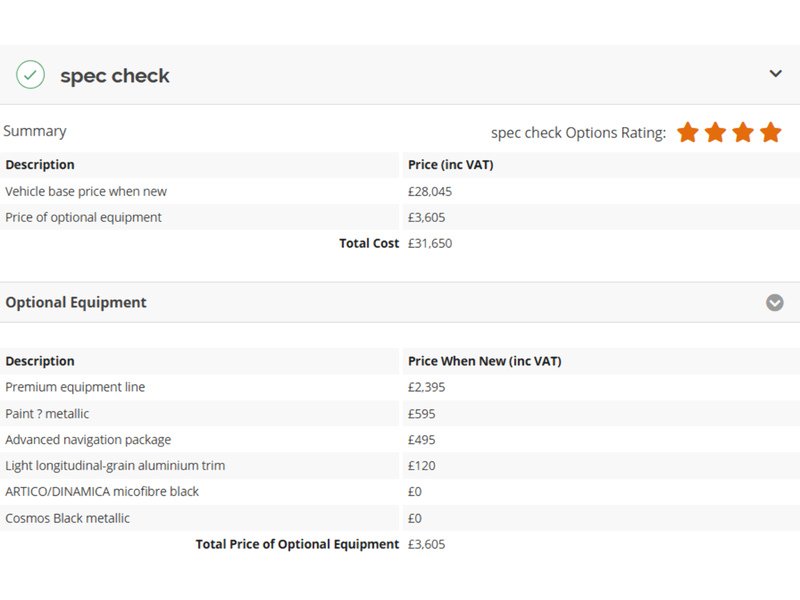Screen dimensions: 800x600
Task: Select the Premium equipment line row
Action: [75, 387]
